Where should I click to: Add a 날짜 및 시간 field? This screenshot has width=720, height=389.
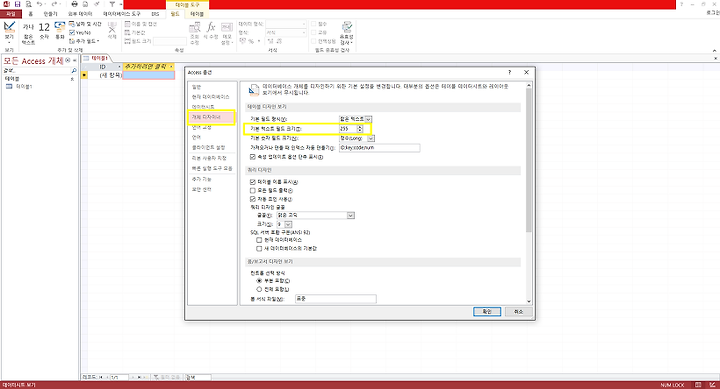(85, 24)
